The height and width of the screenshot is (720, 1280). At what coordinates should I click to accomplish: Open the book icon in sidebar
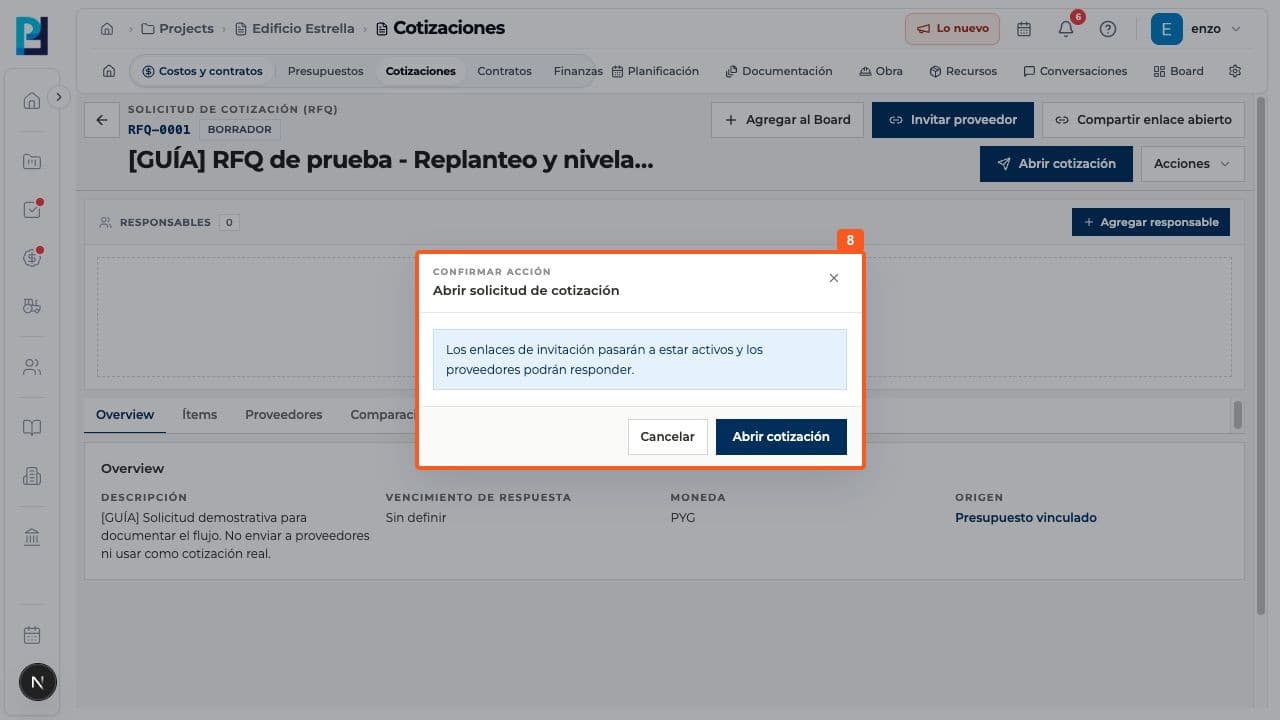point(32,428)
